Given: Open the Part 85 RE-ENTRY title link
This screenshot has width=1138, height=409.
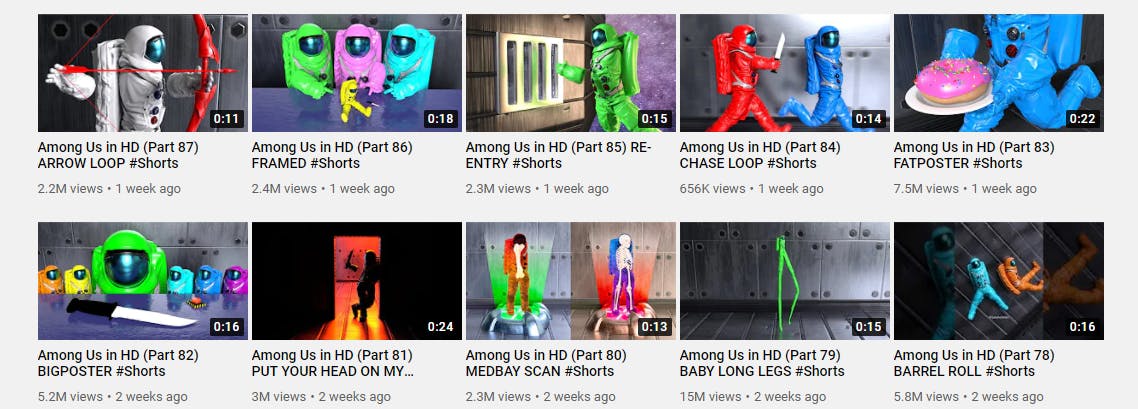Looking at the screenshot, I should (559, 155).
